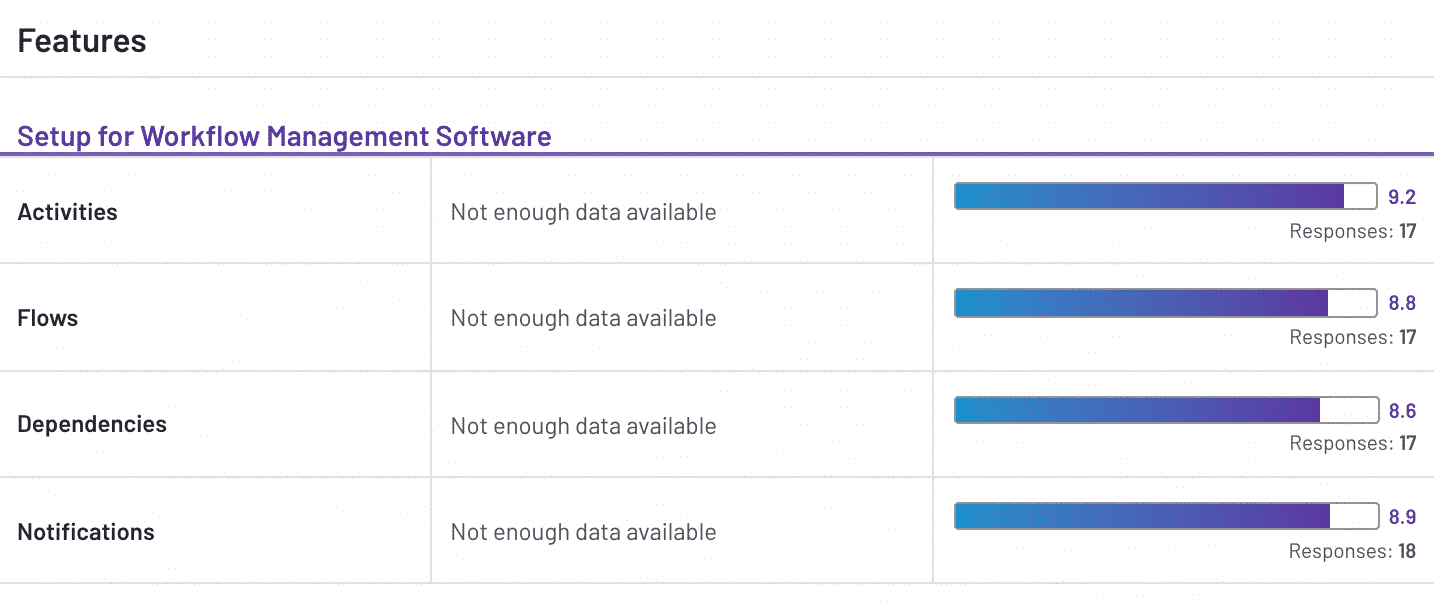Select the Activities feature label
The height and width of the screenshot is (602, 1434).
pos(67,212)
